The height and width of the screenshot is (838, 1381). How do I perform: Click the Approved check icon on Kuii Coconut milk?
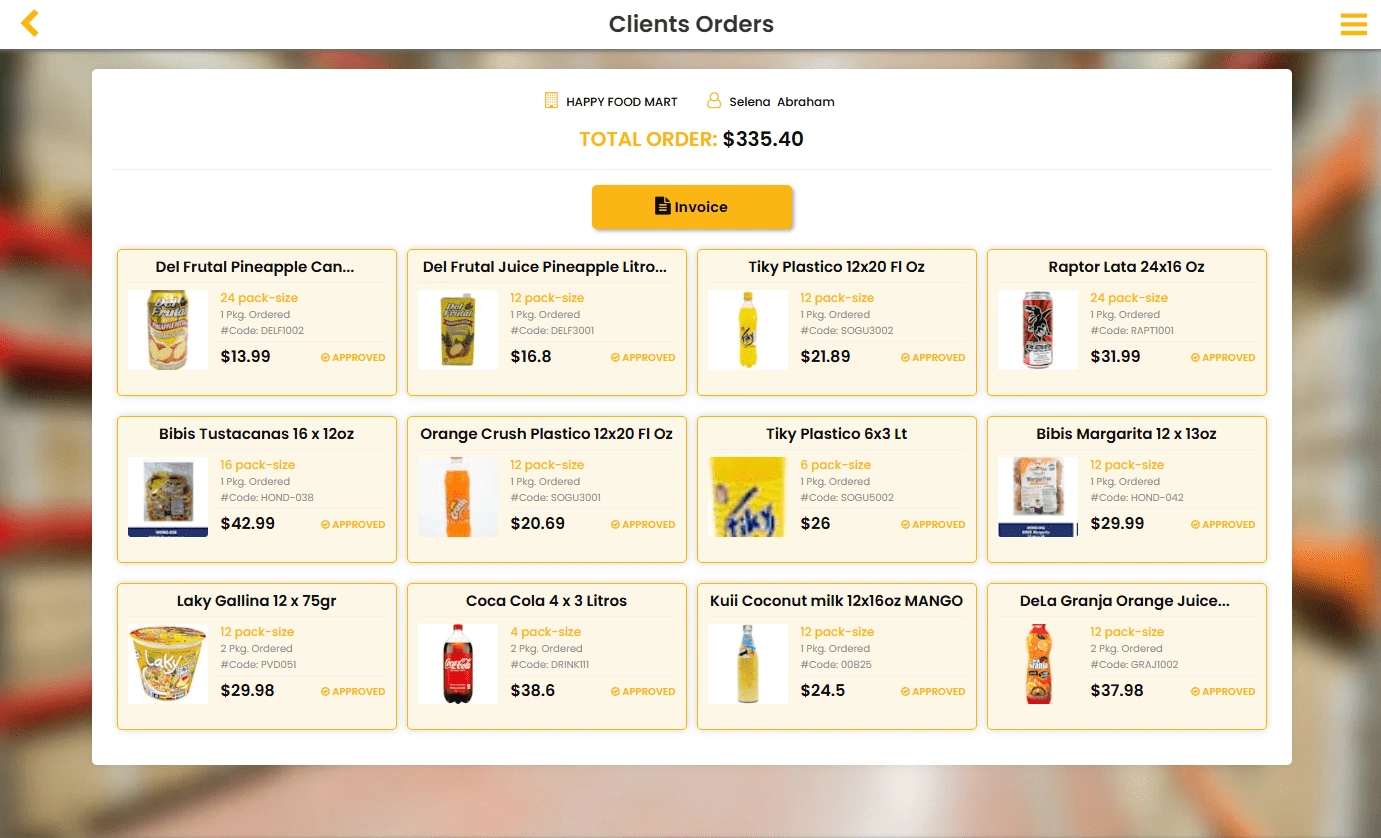coord(905,691)
